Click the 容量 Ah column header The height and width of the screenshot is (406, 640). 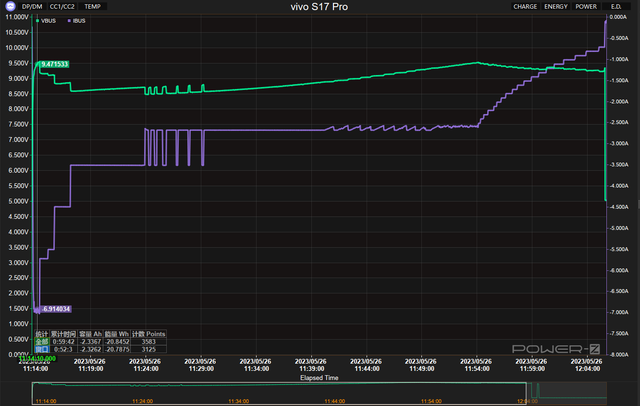pyautogui.click(x=90, y=334)
